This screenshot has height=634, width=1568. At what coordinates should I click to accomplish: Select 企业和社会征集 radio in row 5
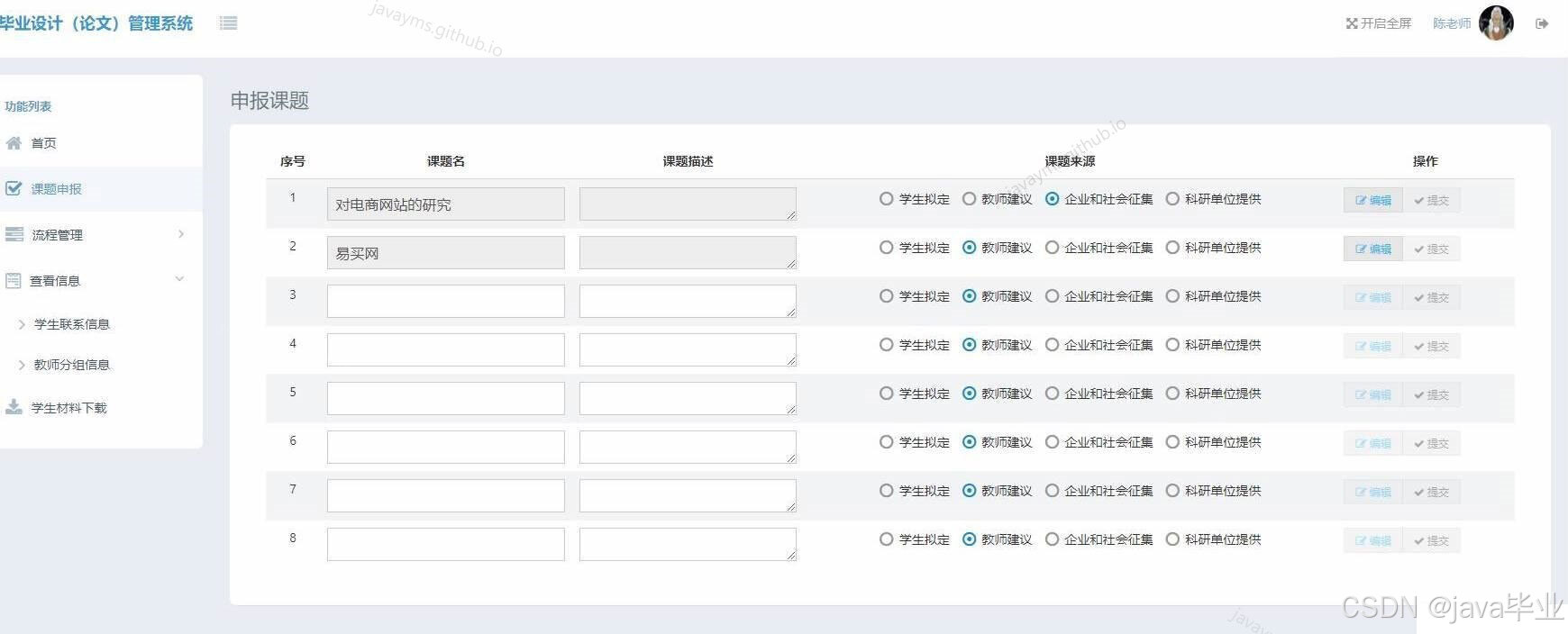tap(1053, 394)
